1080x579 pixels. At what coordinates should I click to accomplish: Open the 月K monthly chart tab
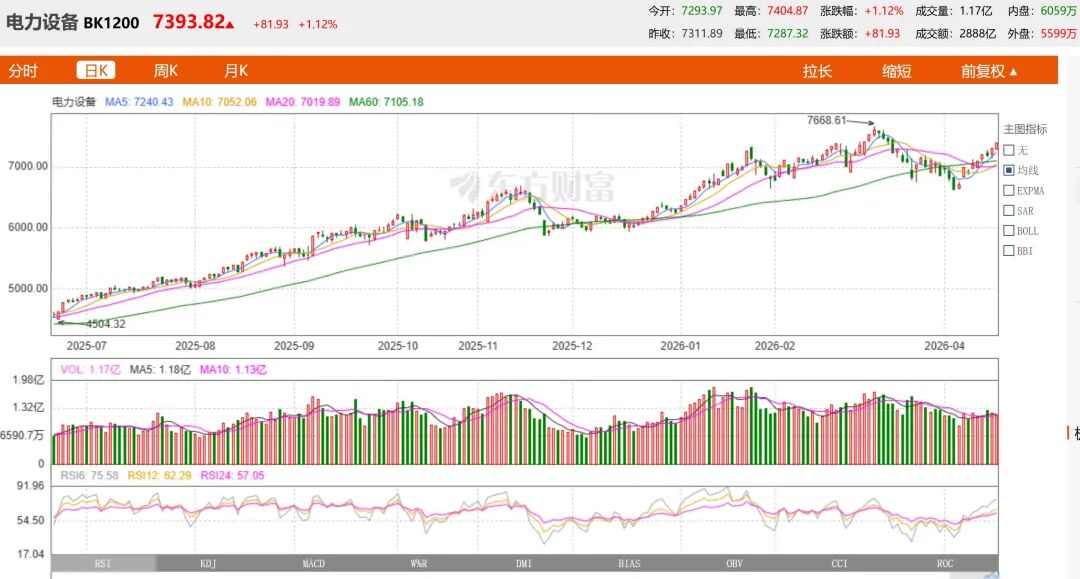236,71
